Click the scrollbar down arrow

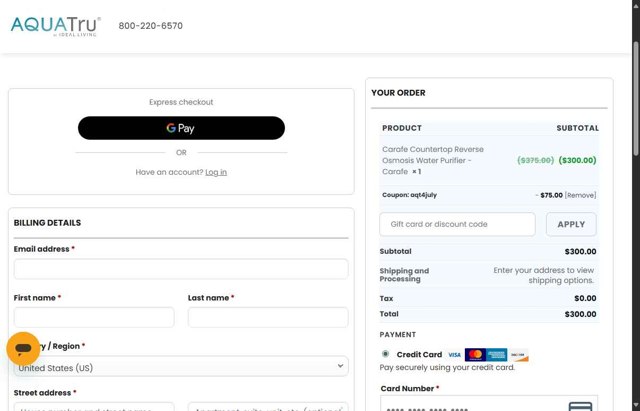636,407
